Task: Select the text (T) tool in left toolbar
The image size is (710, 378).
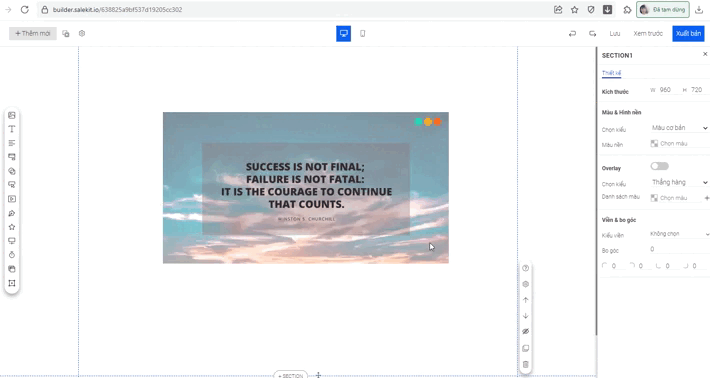Action: pos(12,129)
